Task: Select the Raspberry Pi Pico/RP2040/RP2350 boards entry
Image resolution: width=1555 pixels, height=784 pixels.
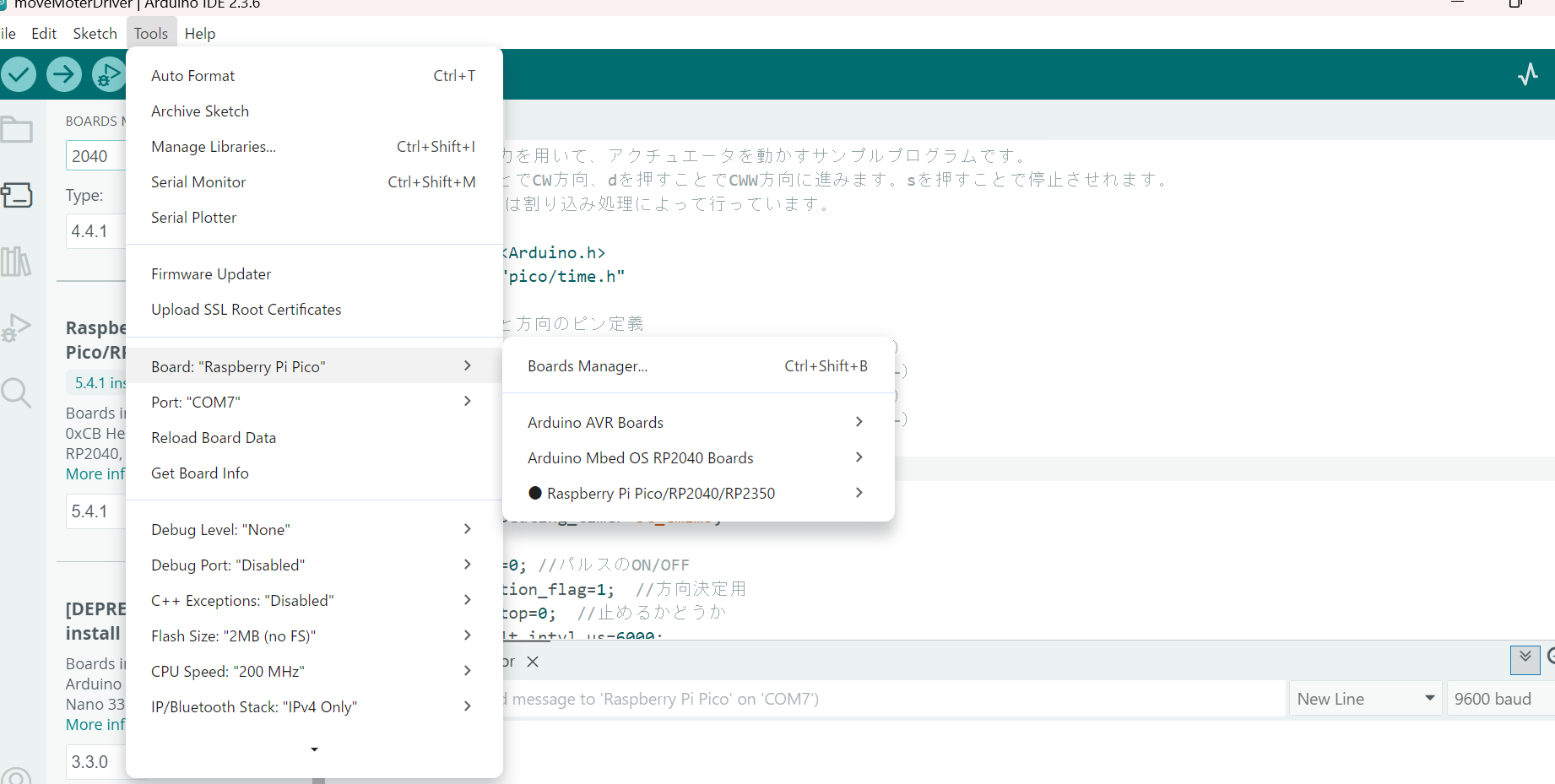Action: [x=660, y=494]
